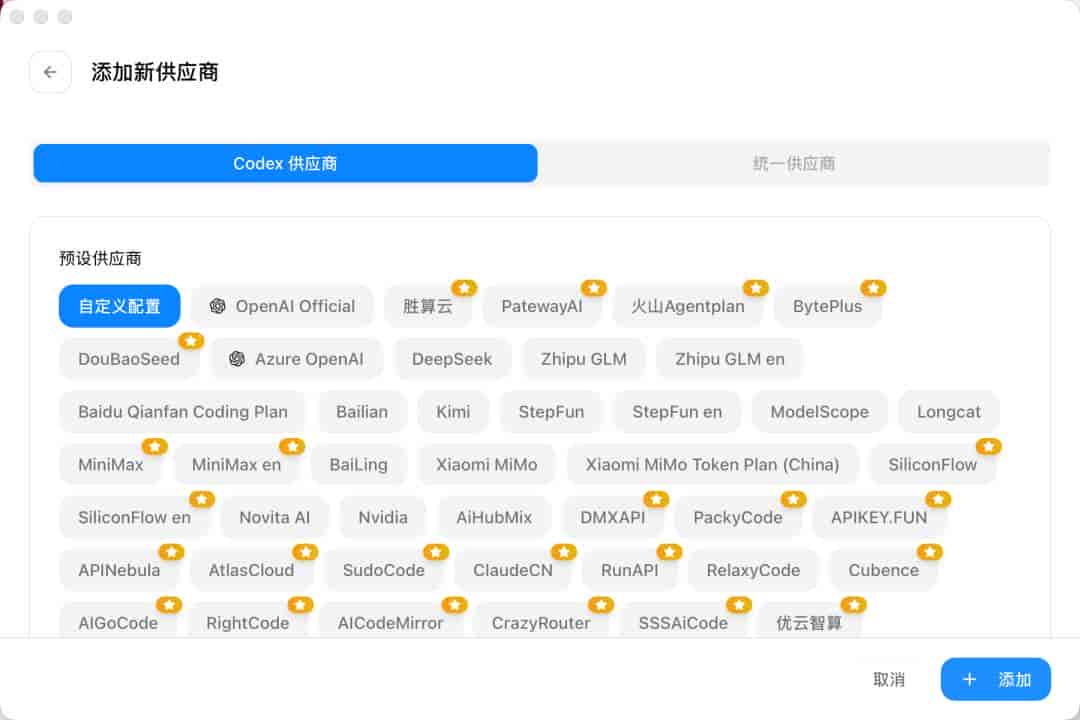The width and height of the screenshot is (1080, 720).
Task: Pick Nvidia provider preset
Action: coord(383,517)
